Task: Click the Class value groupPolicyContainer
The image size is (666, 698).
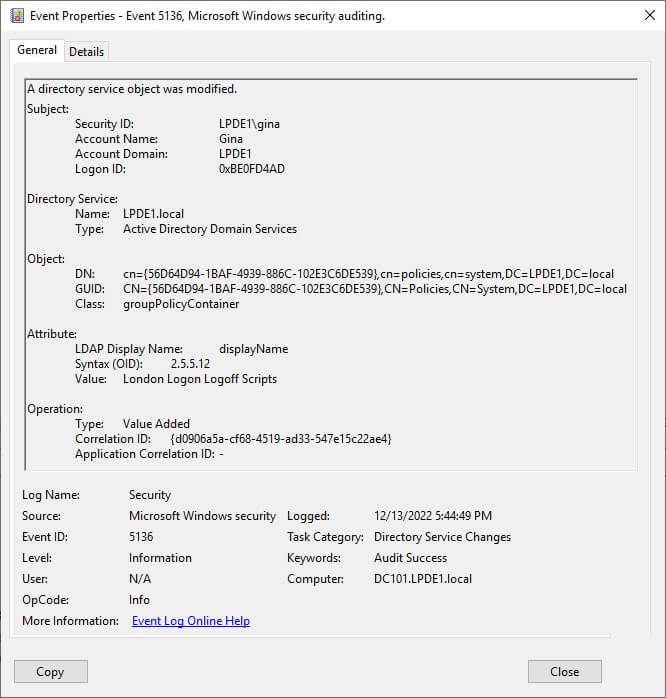Action: pos(181,304)
